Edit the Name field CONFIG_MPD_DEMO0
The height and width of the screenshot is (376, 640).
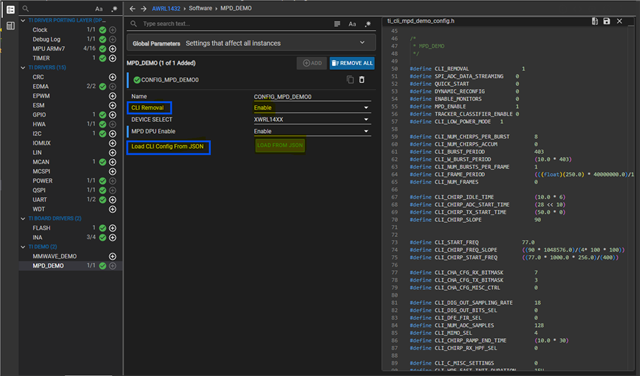pos(312,97)
